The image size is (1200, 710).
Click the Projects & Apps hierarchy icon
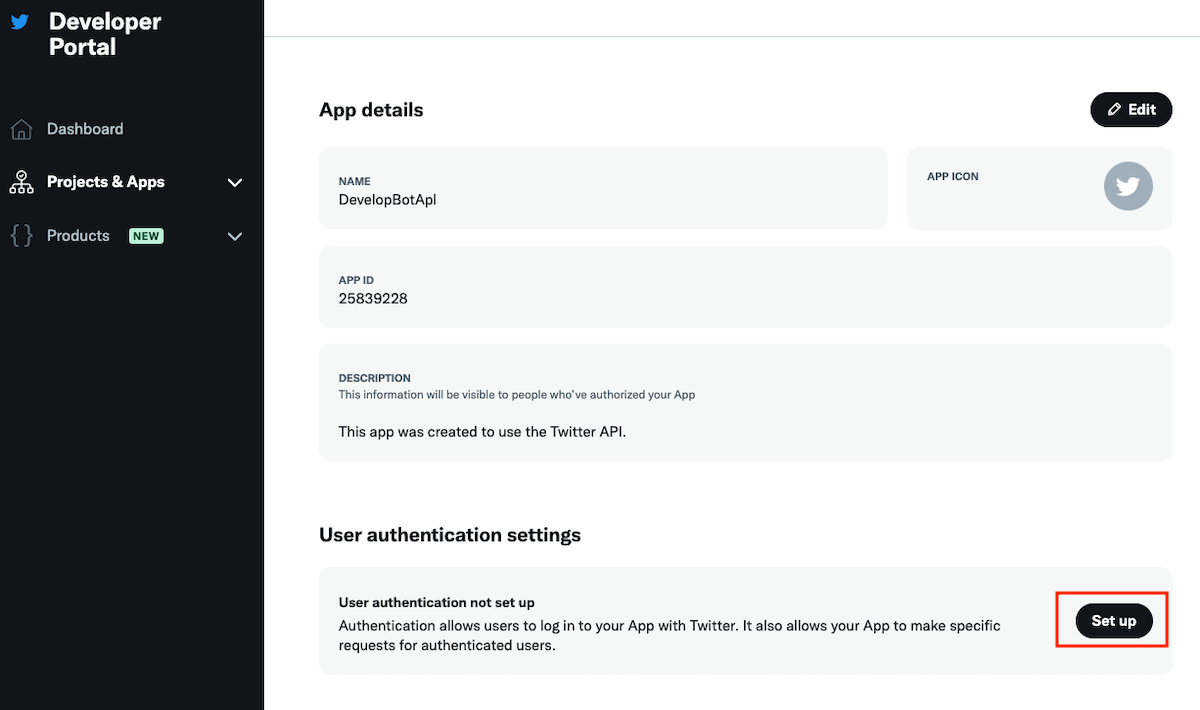[20, 182]
